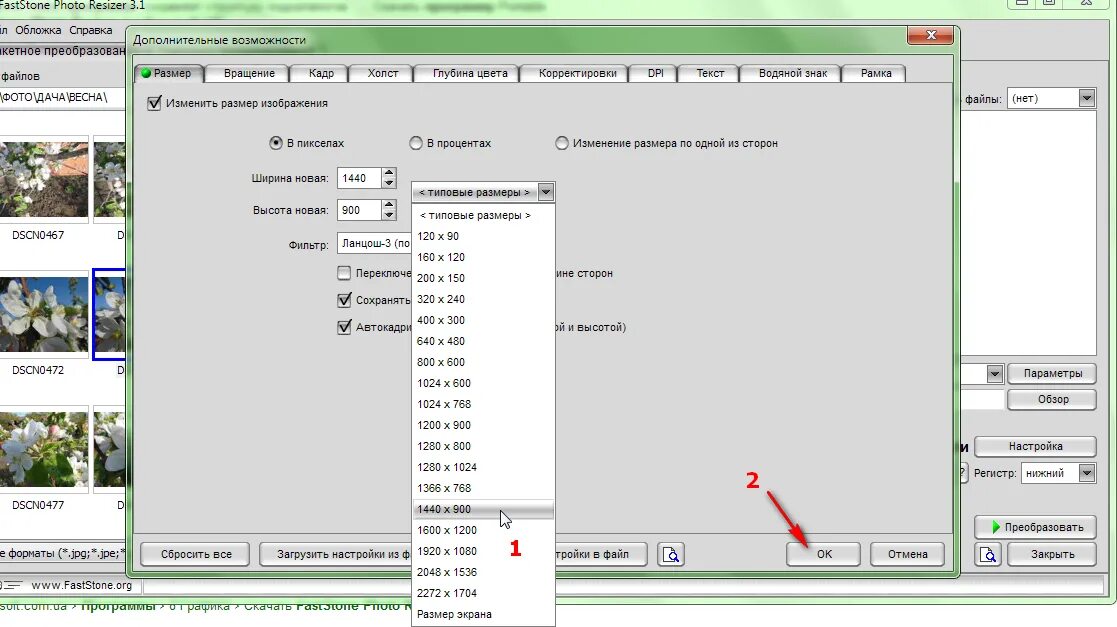The width and height of the screenshot is (1117, 627).
Task: Click the Закрыть button
Action: pyautogui.click(x=1052, y=554)
